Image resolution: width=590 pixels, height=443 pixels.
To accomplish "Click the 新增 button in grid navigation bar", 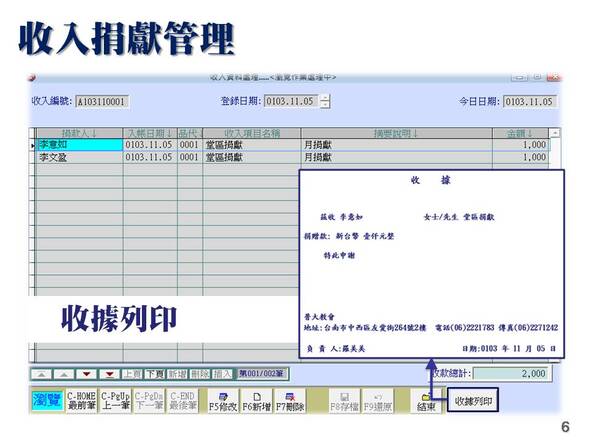I will [x=177, y=374].
